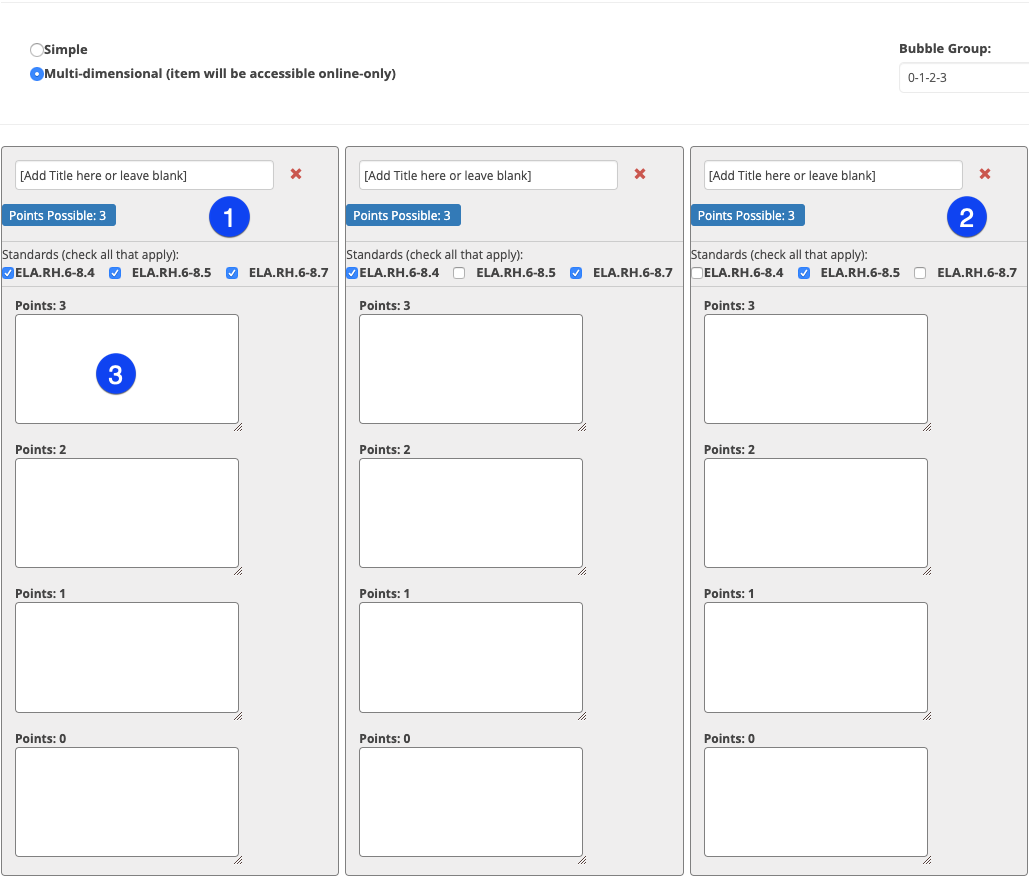
Task: Click the Bubble Group: label
Action: coord(944,49)
